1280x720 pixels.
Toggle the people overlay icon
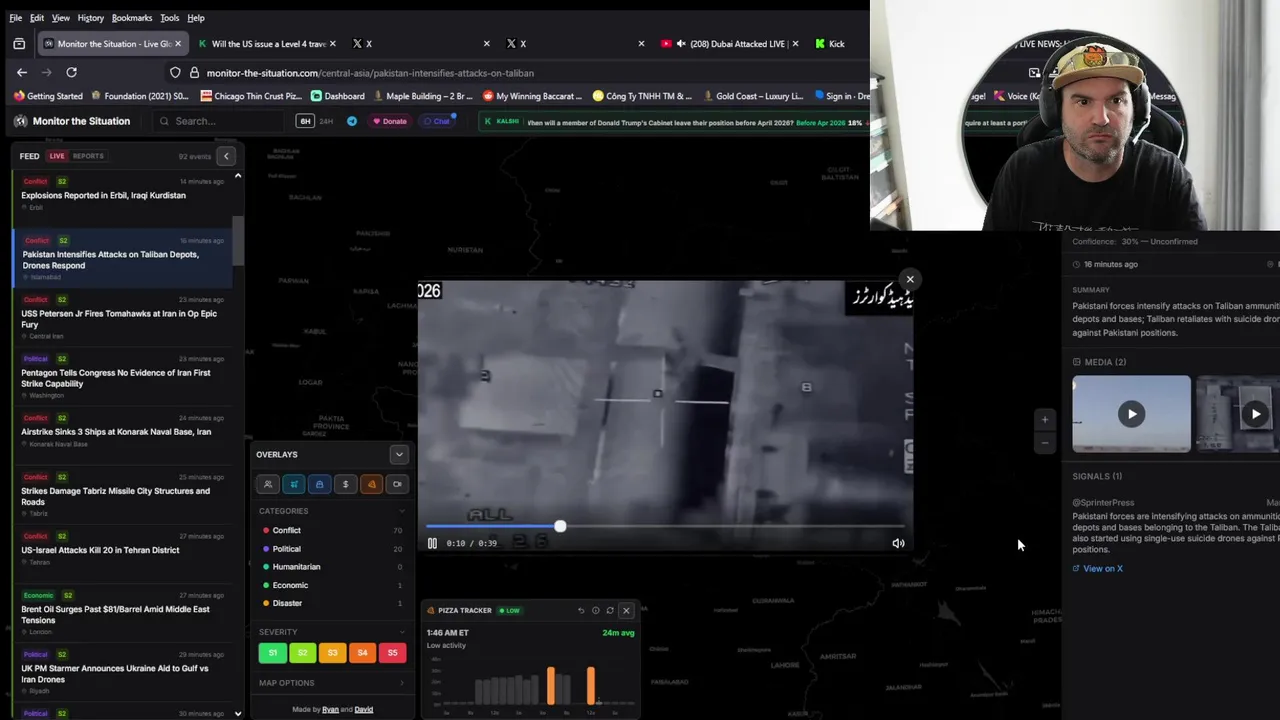268,484
